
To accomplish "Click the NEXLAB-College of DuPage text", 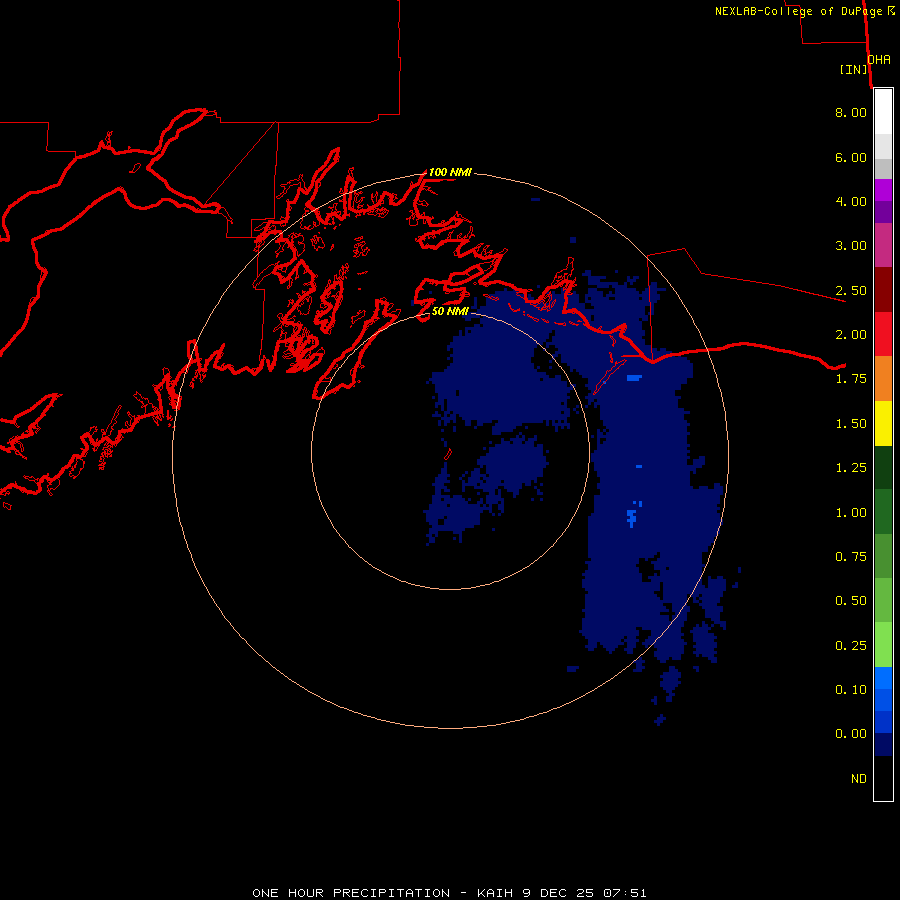I will click(798, 11).
